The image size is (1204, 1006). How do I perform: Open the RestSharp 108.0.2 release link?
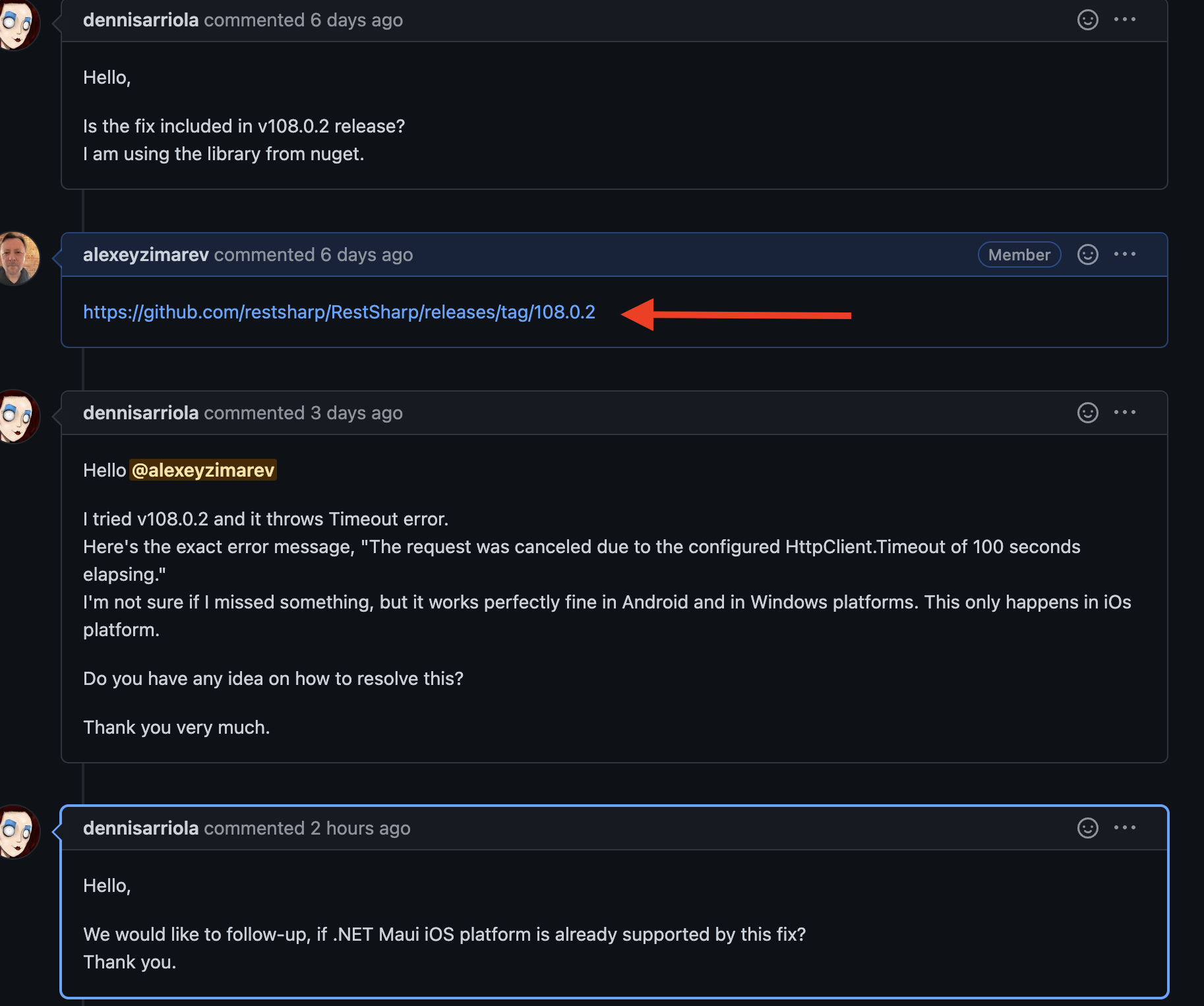pyautogui.click(x=338, y=312)
